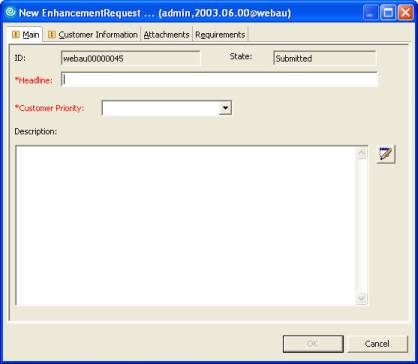
Task: Click inside the Description text area
Action: point(186,225)
